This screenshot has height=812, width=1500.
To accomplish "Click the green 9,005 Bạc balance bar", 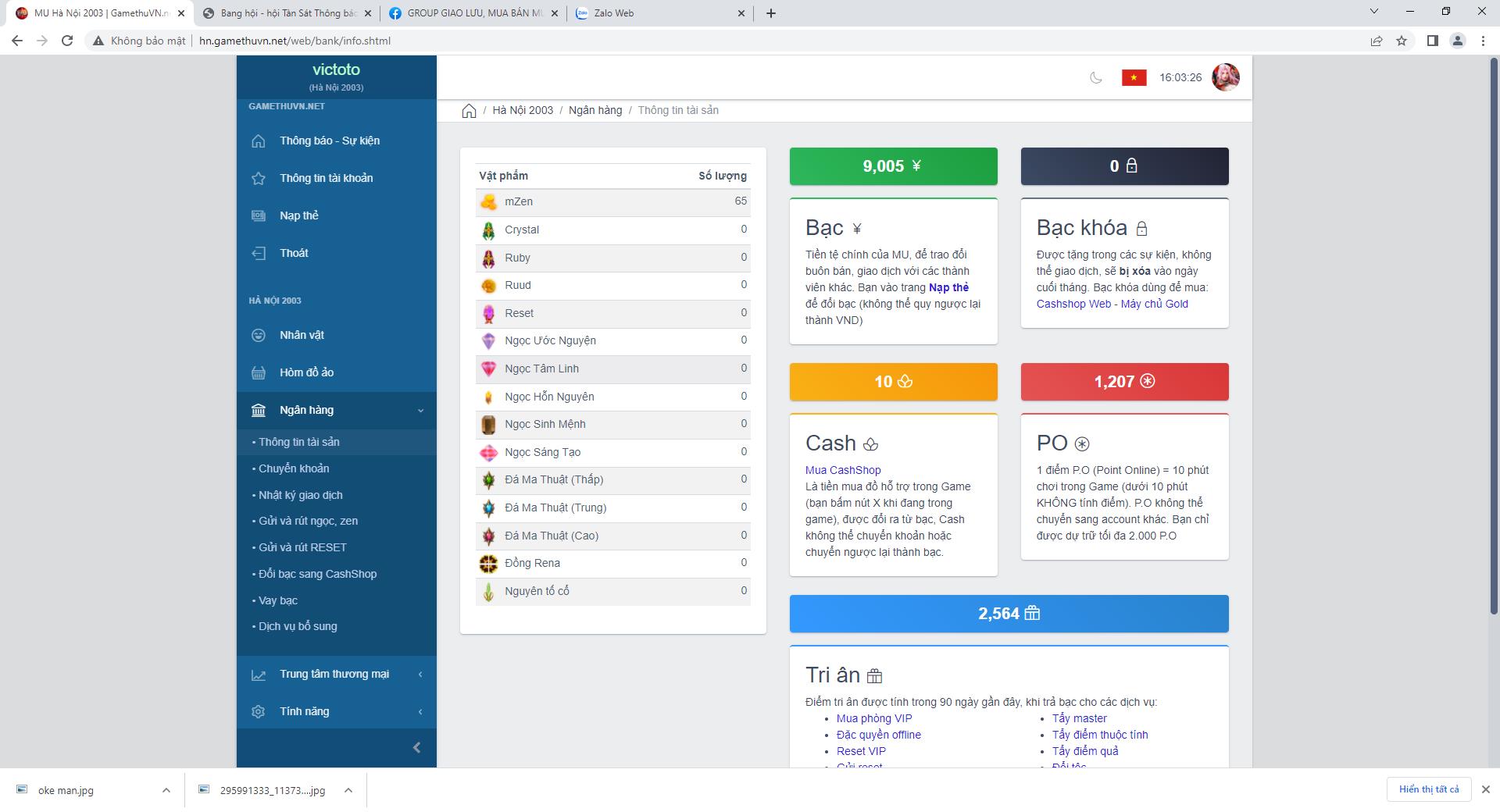I will [893, 166].
